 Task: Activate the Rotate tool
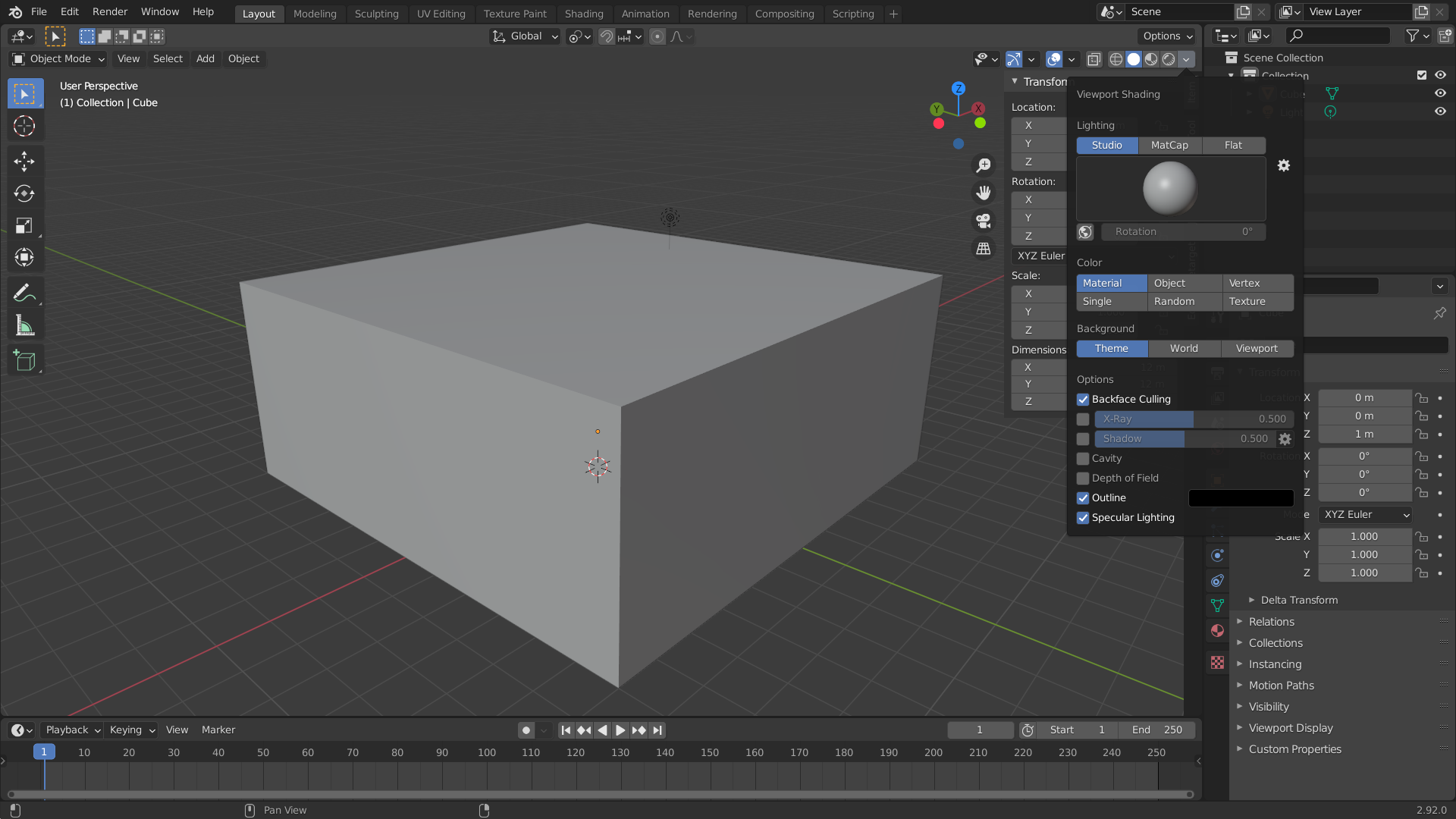click(x=24, y=193)
